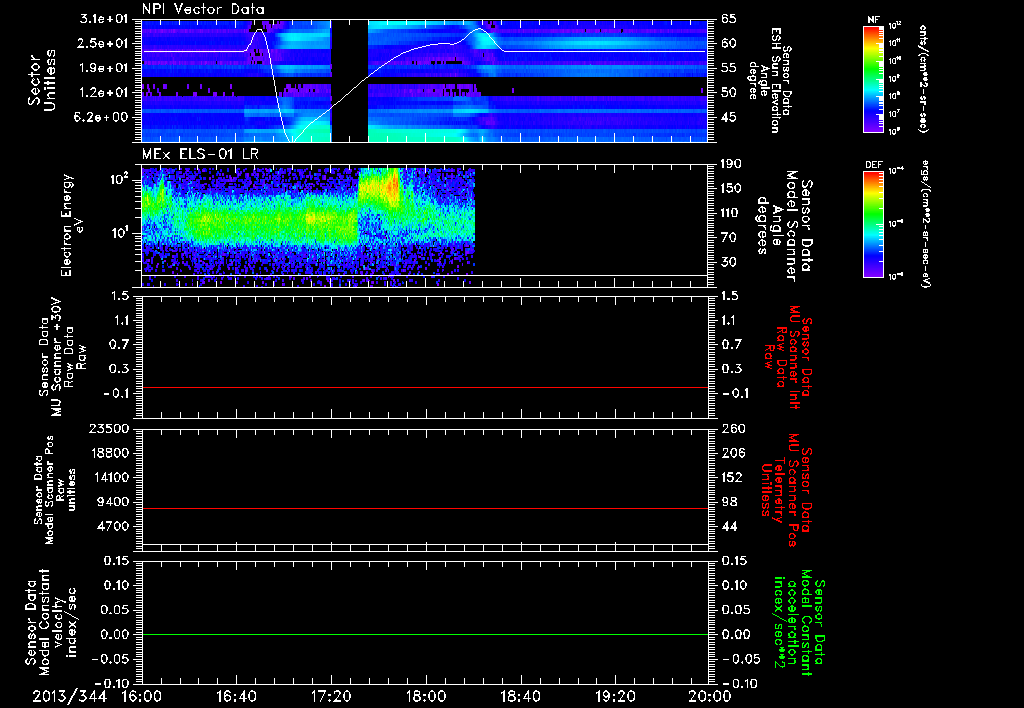Click the black data gap in NPI panel
Viewport: 1024px width, 708px height.
pyautogui.click(x=349, y=80)
